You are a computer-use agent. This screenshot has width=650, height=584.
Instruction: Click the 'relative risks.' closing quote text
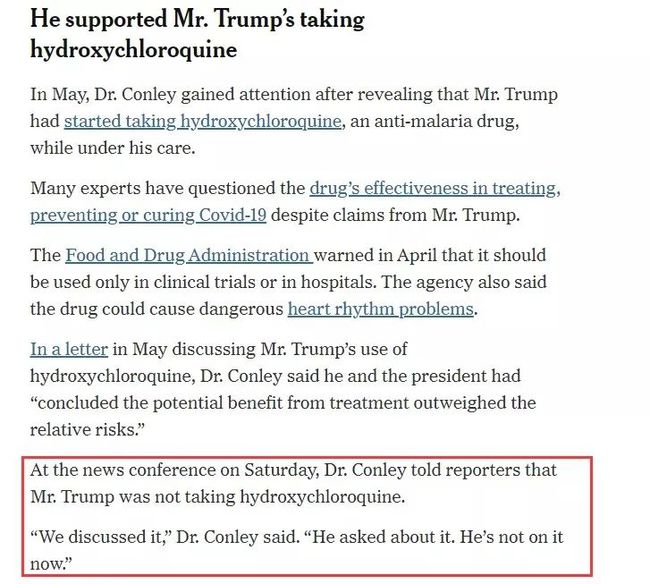tap(88, 430)
